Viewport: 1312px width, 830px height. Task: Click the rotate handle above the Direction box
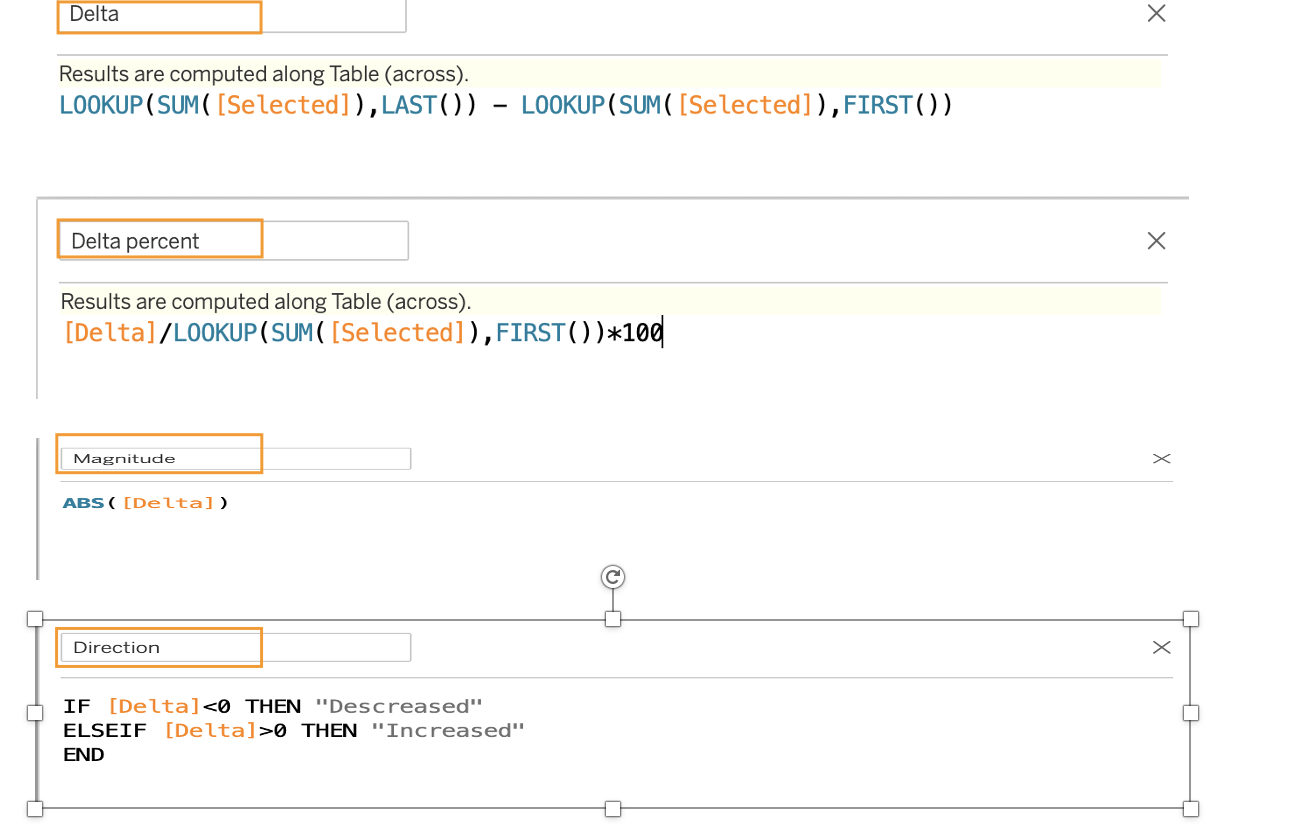[x=613, y=577]
